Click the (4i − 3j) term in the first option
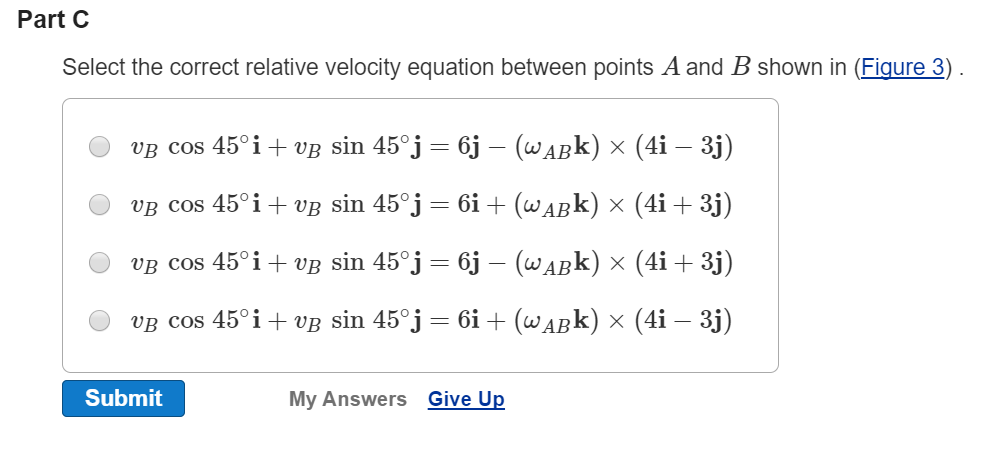Viewport: 1001px width, 450px height. [x=684, y=147]
